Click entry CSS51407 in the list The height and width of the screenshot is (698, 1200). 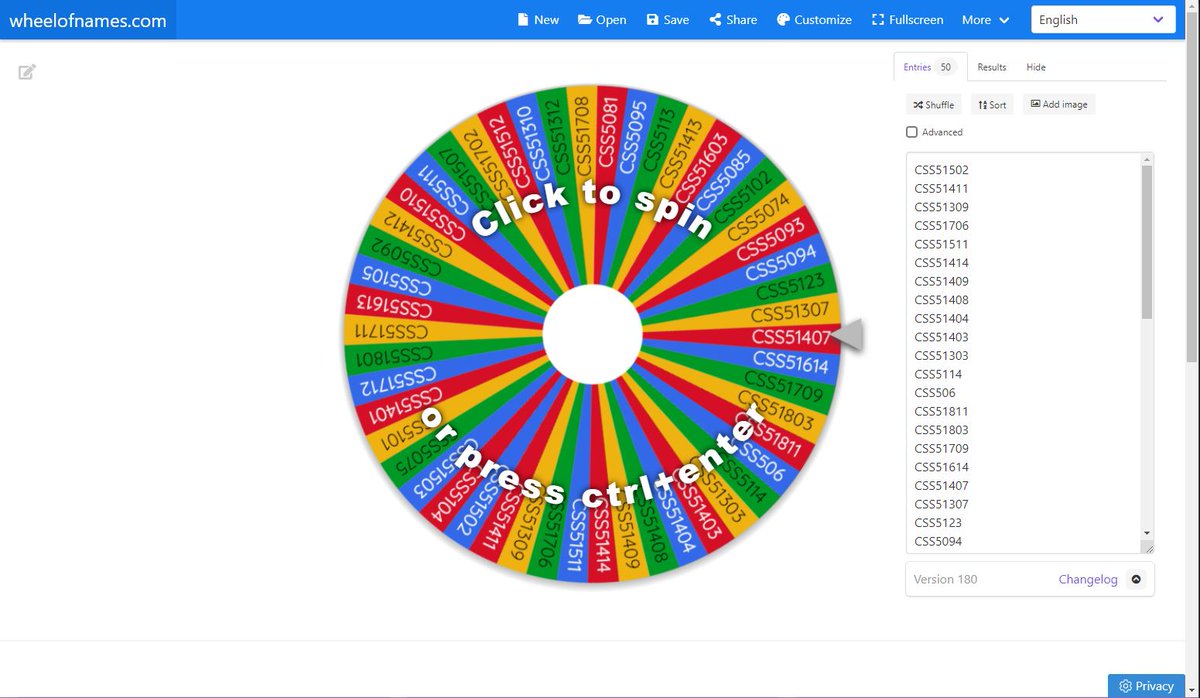coord(941,485)
